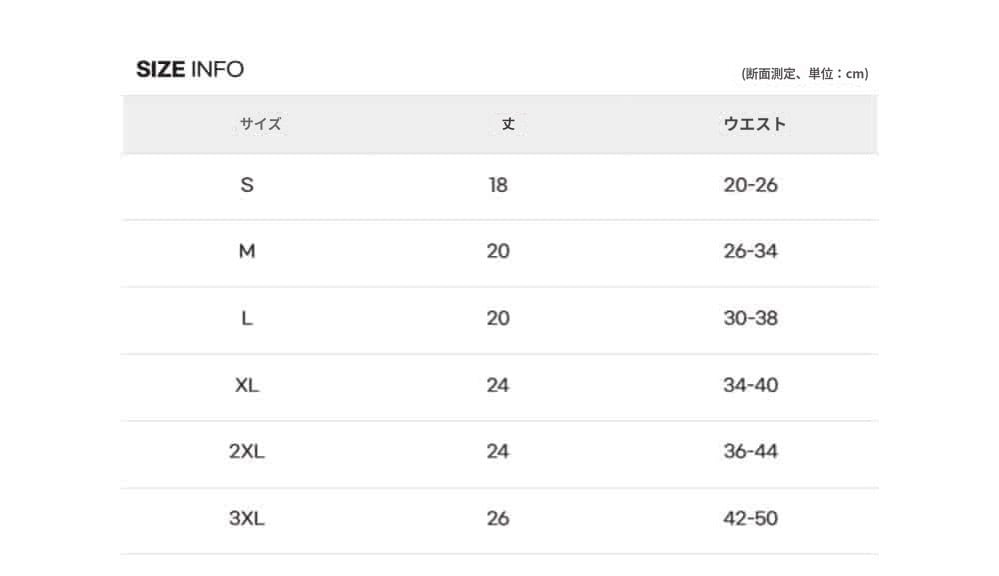Click the SIZE INFO heading
Image resolution: width=999 pixels, height=576 pixels.
[x=190, y=69]
